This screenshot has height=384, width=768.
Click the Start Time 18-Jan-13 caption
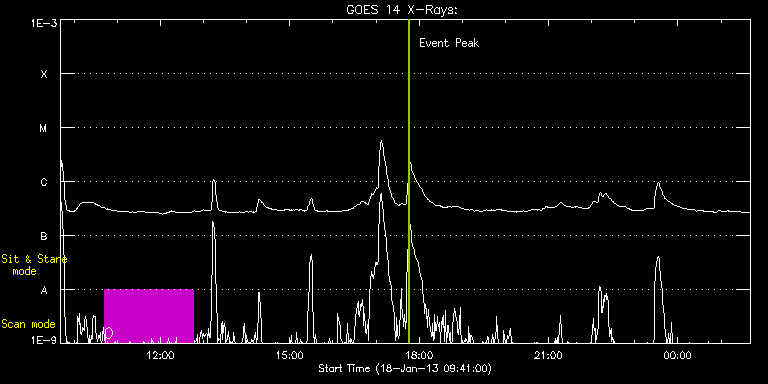[x=405, y=368]
